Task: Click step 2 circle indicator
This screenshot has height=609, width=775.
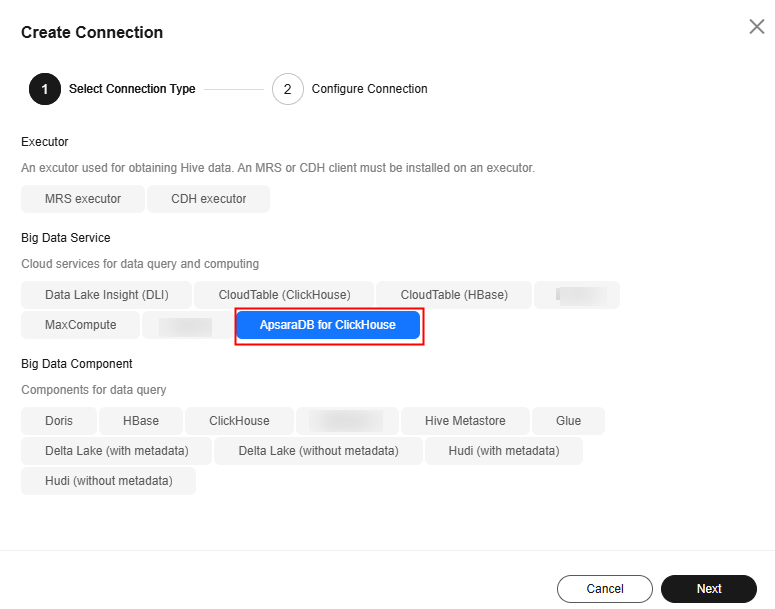Action: [x=288, y=89]
